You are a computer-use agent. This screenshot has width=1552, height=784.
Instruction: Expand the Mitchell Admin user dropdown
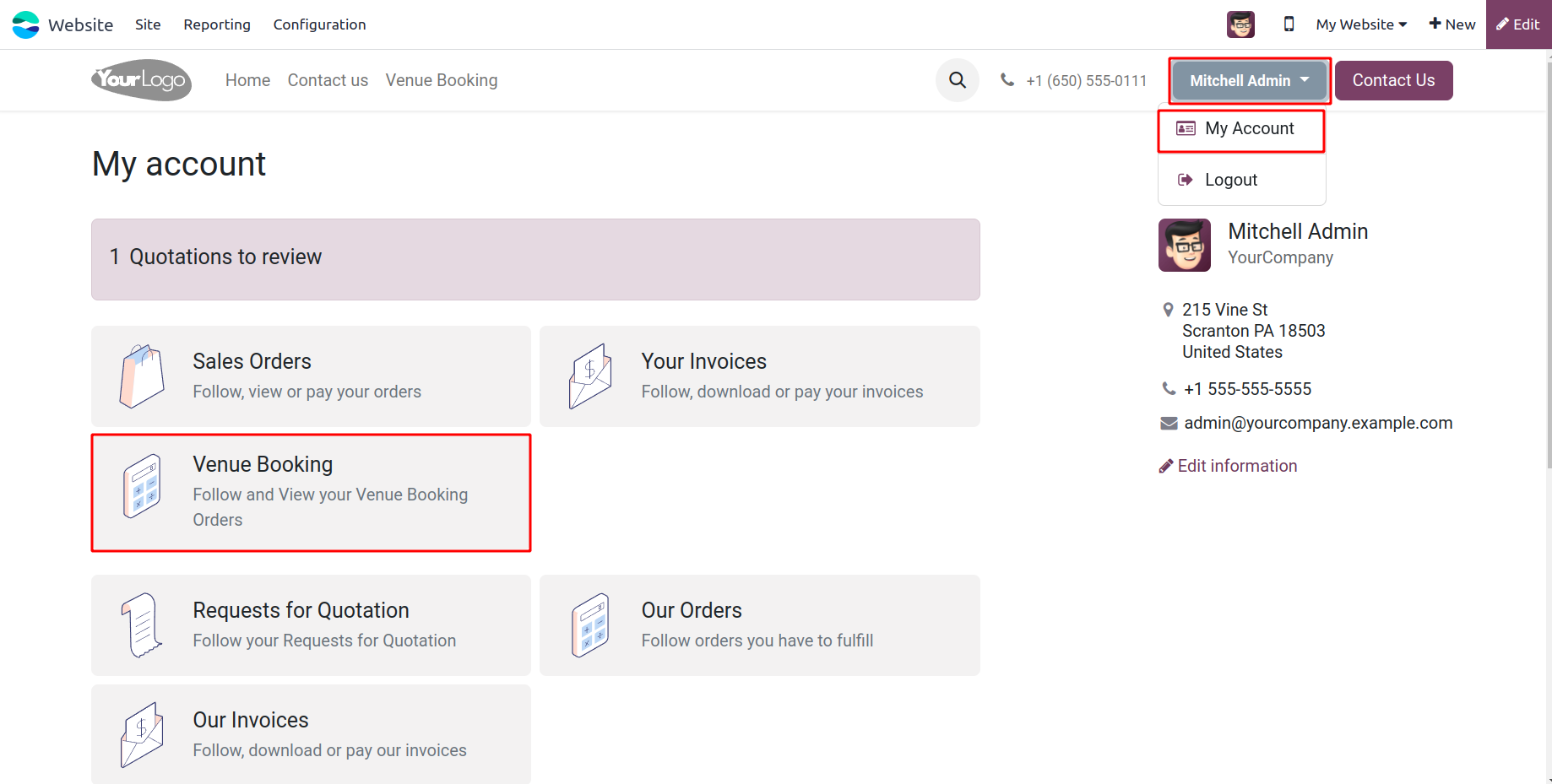tap(1249, 81)
